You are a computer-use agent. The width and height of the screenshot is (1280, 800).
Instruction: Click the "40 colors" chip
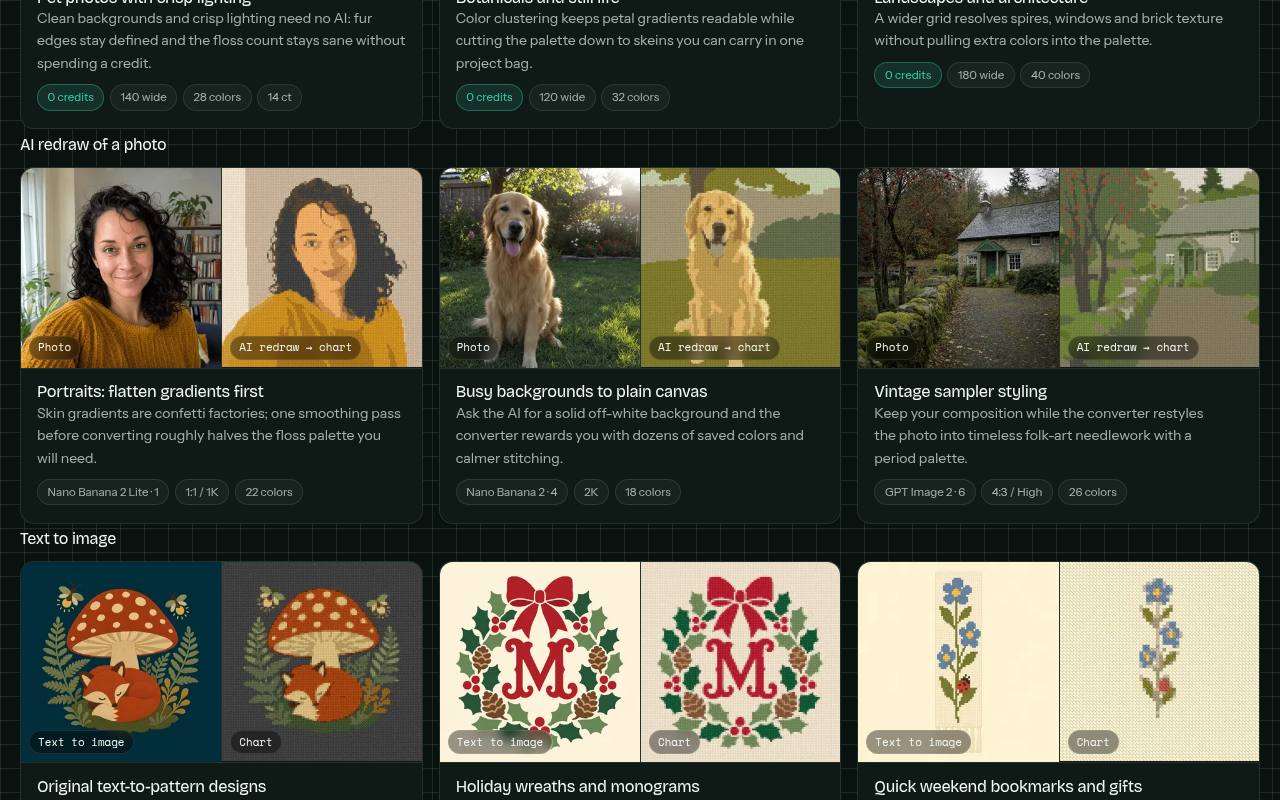(1056, 75)
